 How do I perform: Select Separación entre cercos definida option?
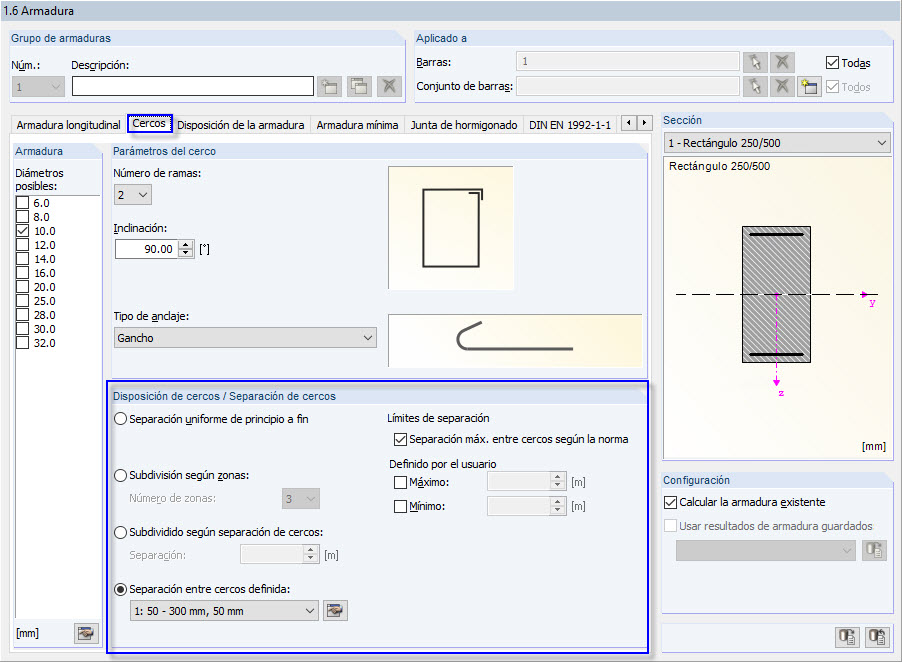[x=120, y=589]
